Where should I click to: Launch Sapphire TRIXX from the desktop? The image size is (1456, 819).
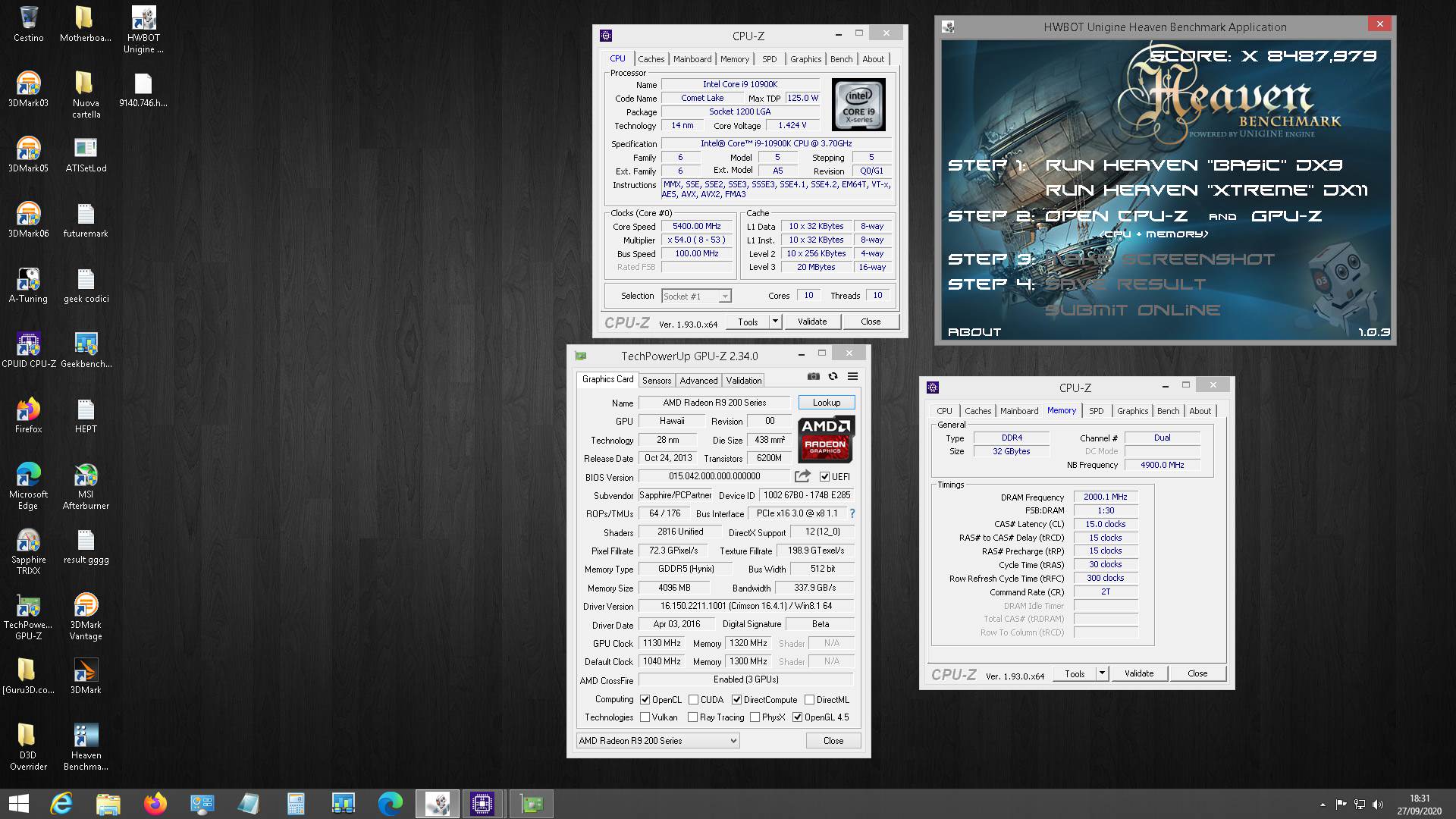(28, 551)
